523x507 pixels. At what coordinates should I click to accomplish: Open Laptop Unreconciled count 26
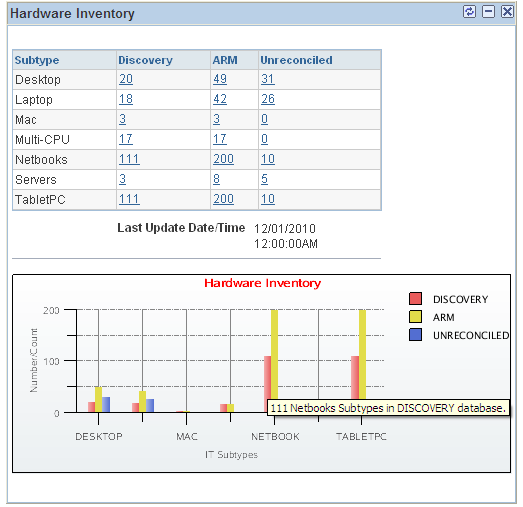point(268,99)
